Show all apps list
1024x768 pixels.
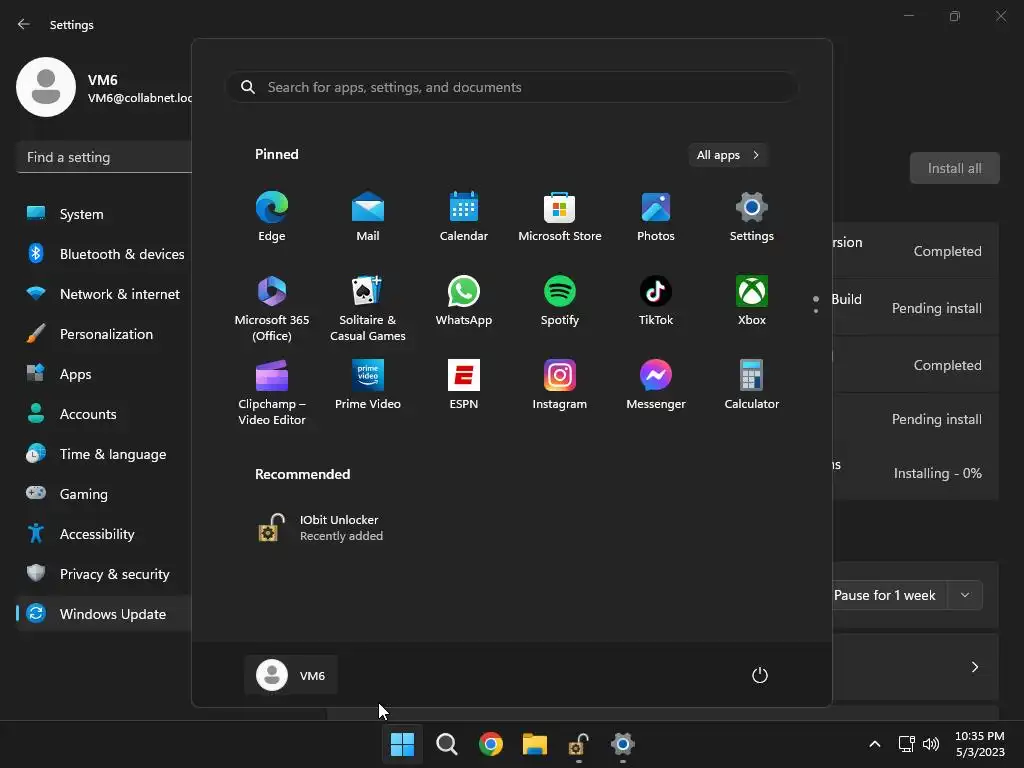pyautogui.click(x=728, y=155)
